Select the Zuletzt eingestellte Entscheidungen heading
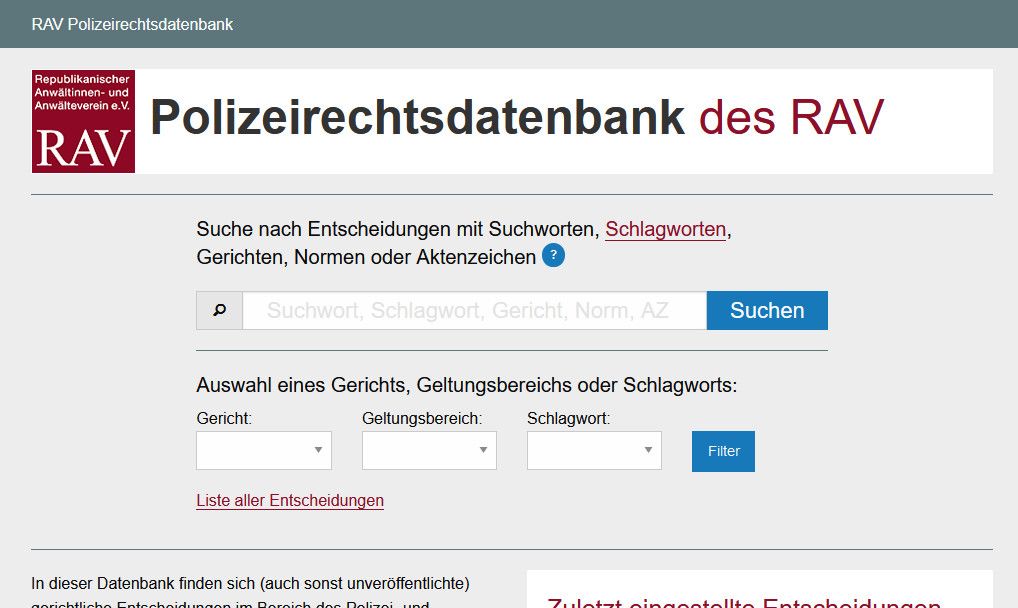The image size is (1018, 608). 744,602
